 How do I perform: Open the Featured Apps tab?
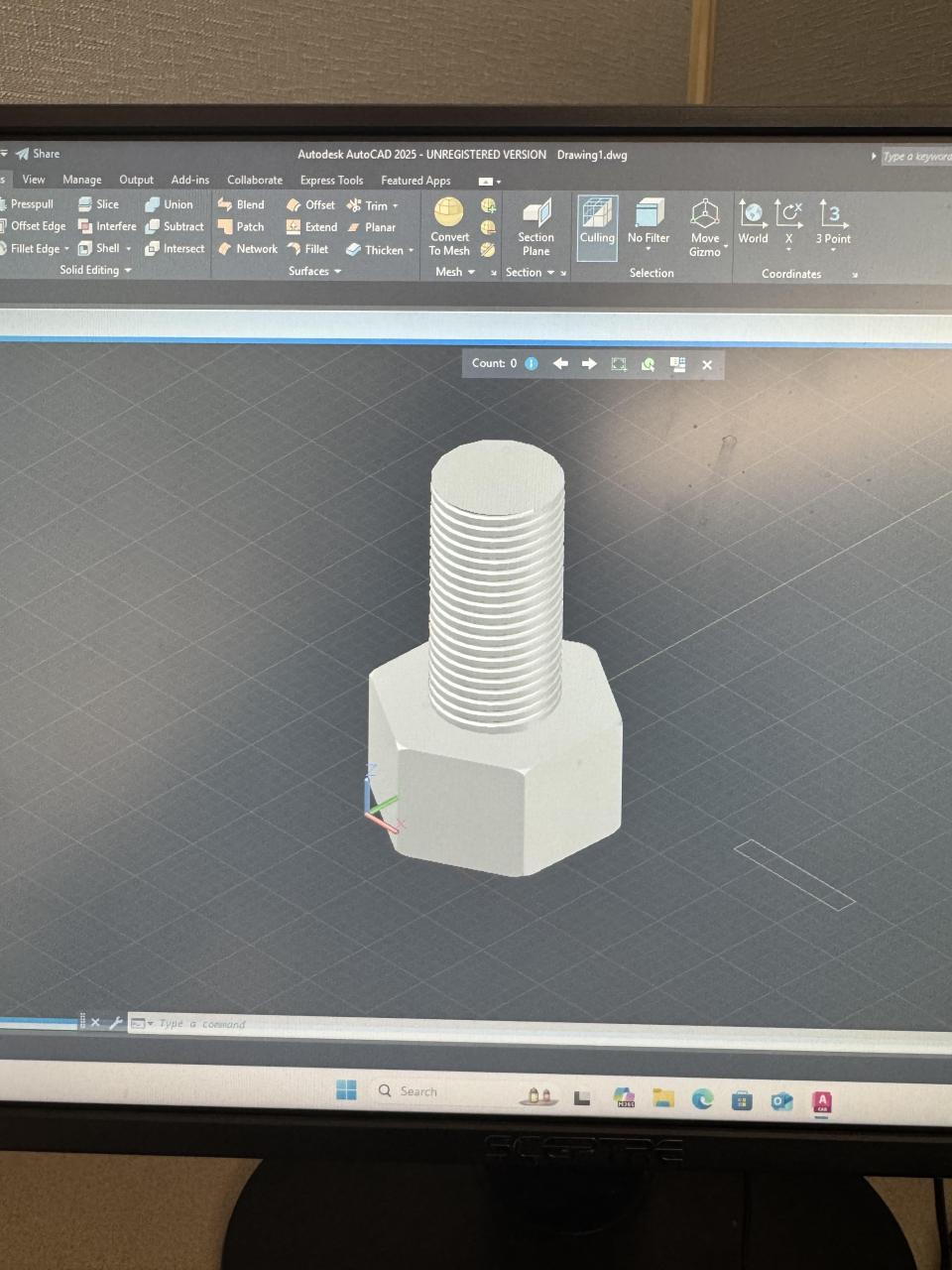pos(416,181)
